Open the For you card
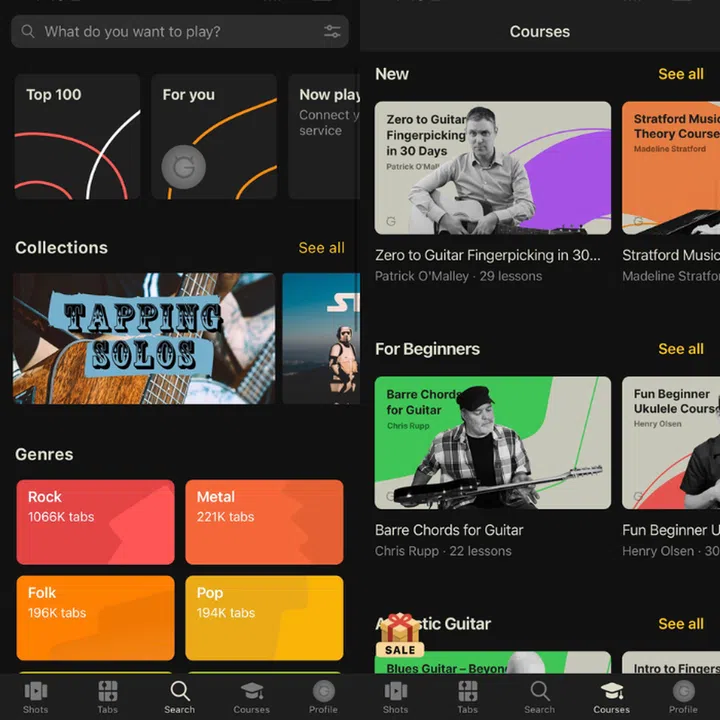 click(213, 137)
